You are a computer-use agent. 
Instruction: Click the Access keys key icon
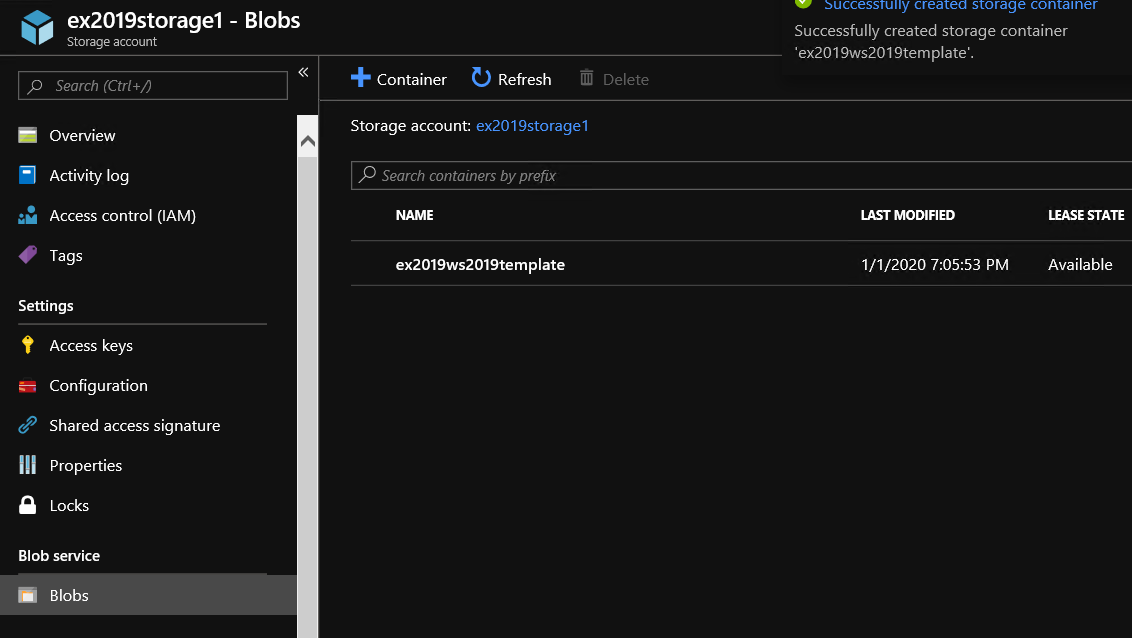pos(28,346)
